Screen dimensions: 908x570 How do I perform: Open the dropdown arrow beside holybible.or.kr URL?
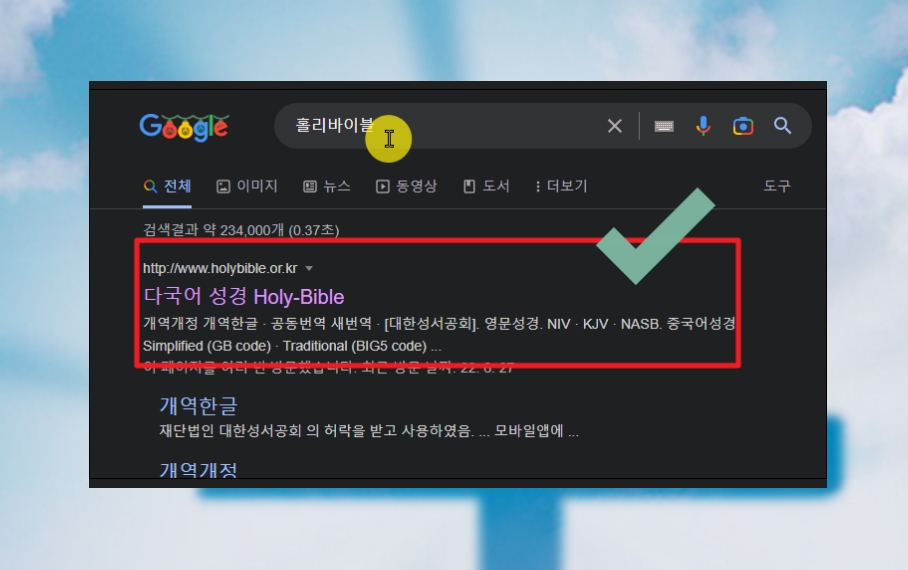(309, 268)
